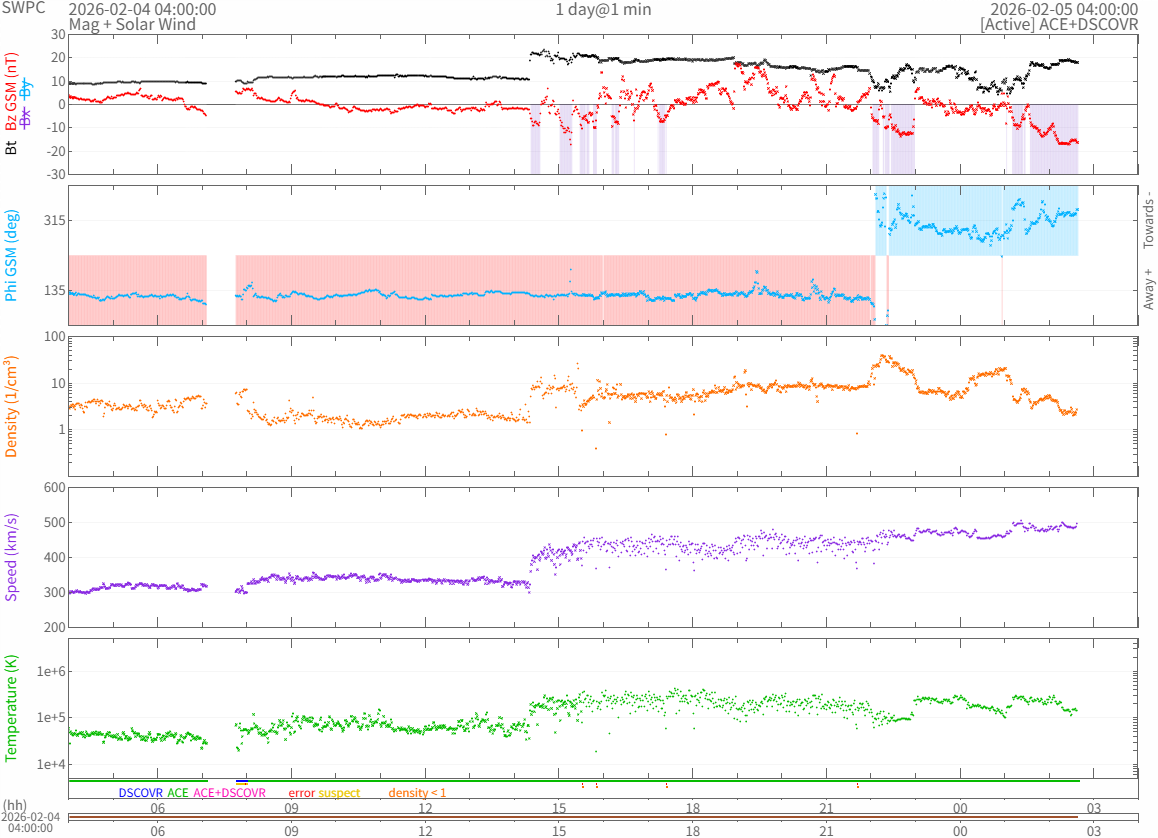The width and height of the screenshot is (1158, 838).
Task: Click the green ACE data source bar
Action: [x=573, y=780]
